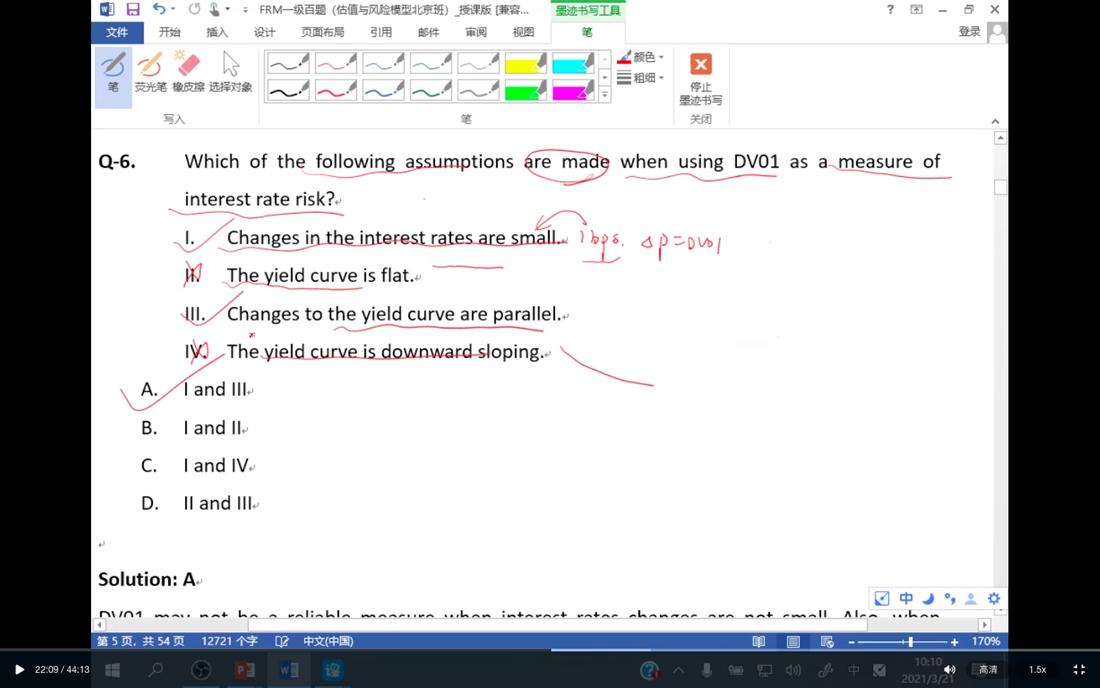
Task: Collapse the ribbon with the chevron
Action: 995,121
